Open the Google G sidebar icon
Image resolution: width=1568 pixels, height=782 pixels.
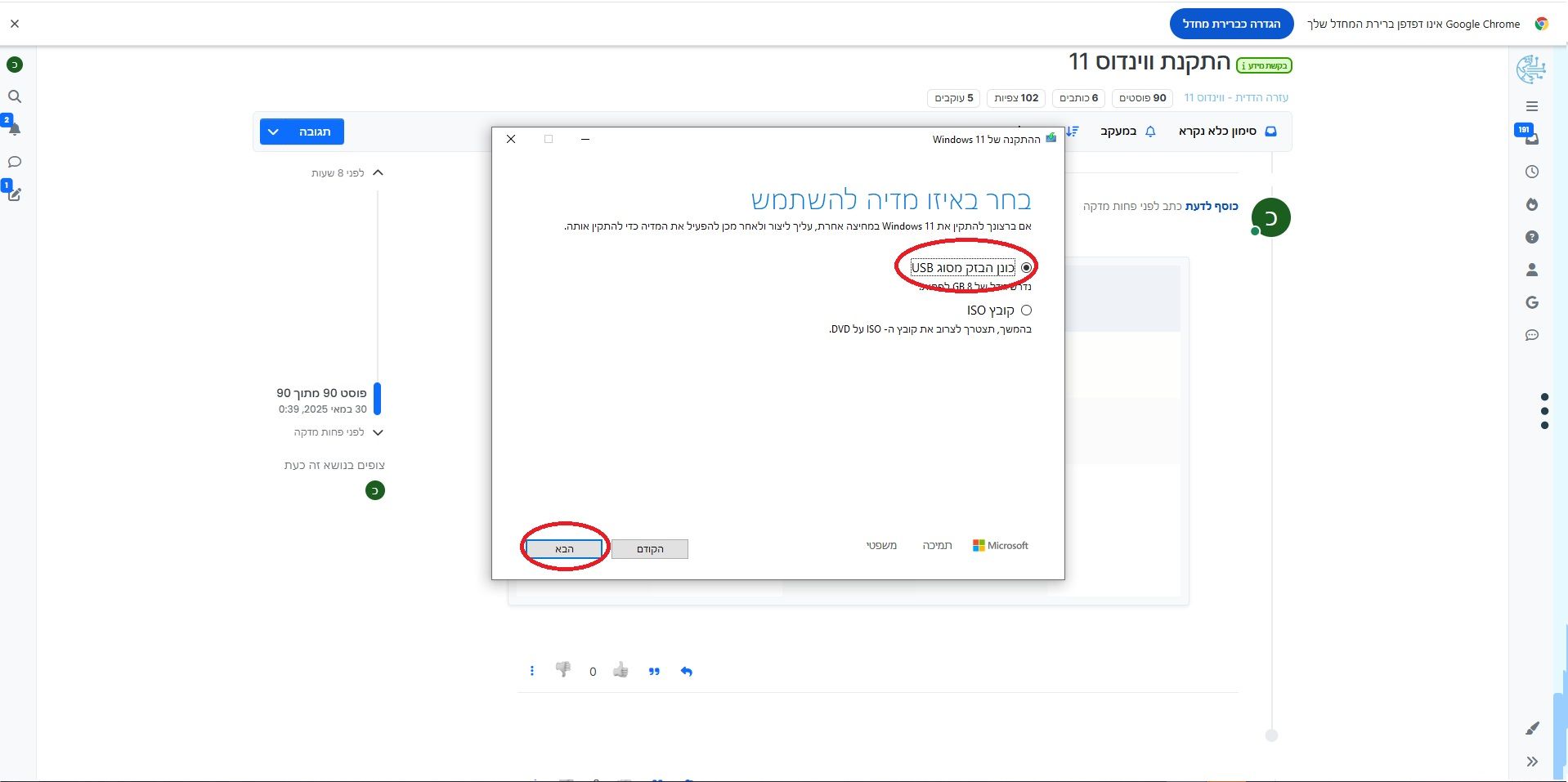1532,302
